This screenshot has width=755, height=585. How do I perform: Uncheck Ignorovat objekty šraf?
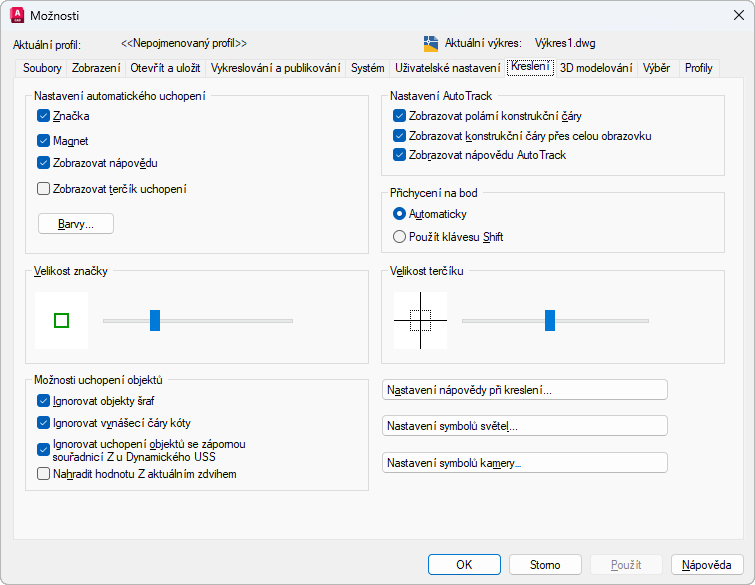pyautogui.click(x=43, y=401)
